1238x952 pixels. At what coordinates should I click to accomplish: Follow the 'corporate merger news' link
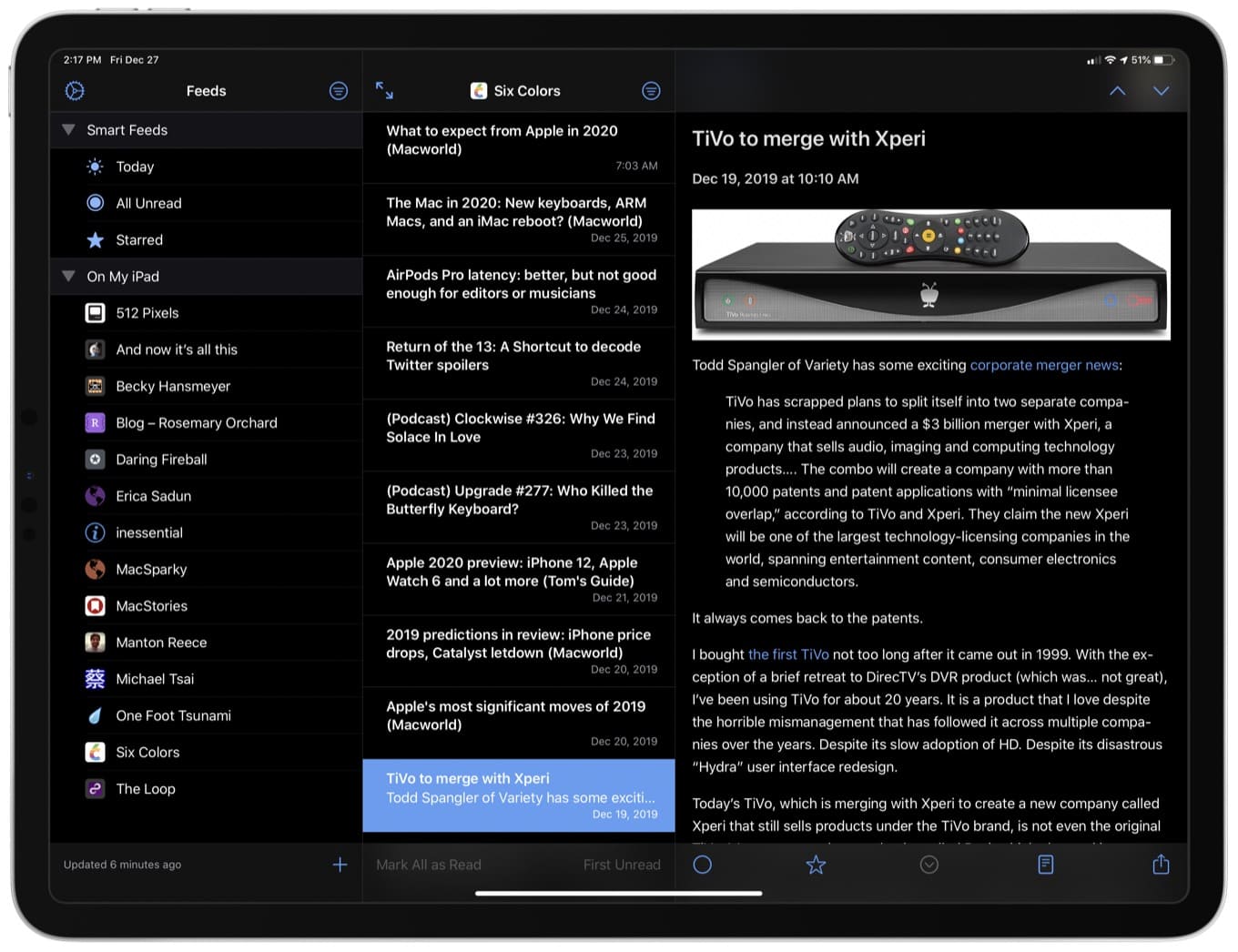point(1044,365)
